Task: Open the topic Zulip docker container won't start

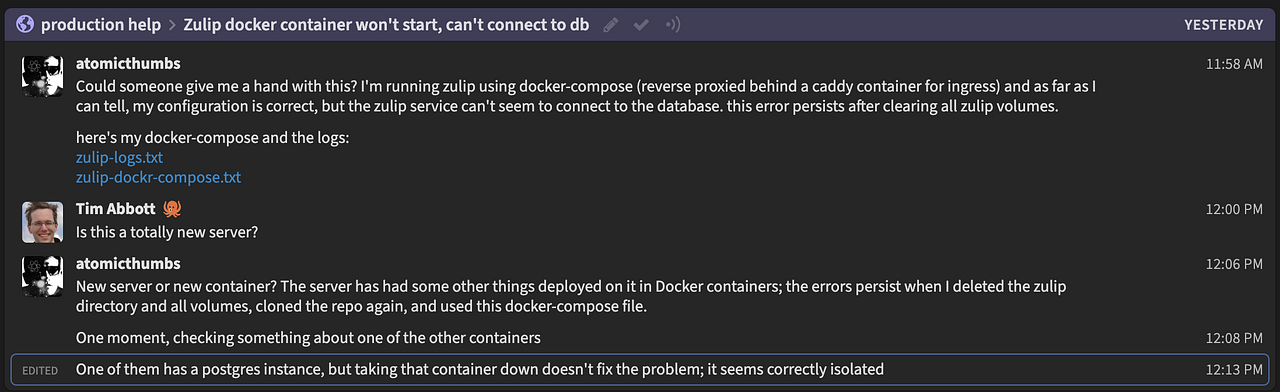Action: (386, 24)
